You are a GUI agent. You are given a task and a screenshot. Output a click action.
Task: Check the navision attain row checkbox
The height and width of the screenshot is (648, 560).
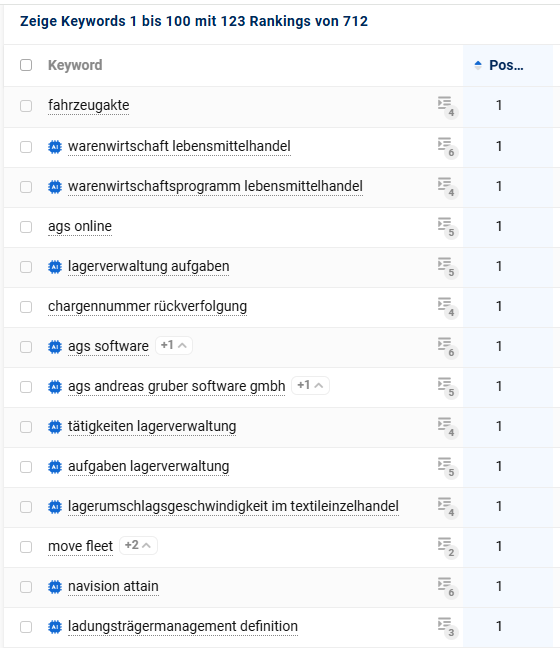pos(26,587)
